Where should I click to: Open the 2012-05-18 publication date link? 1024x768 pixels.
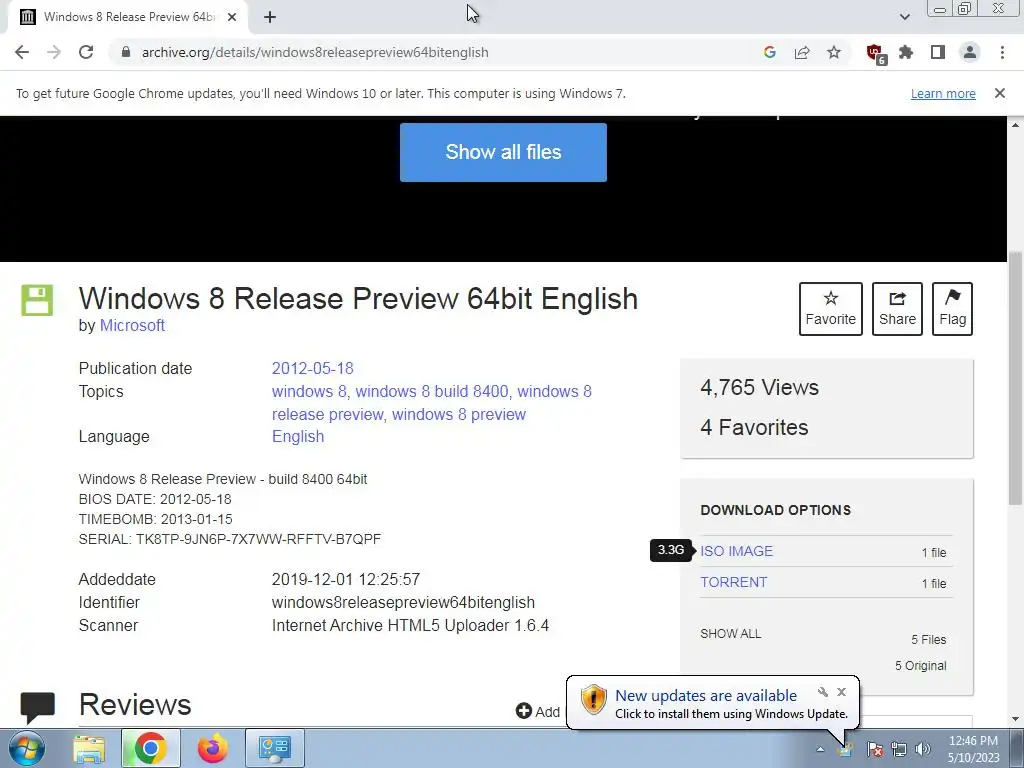[312, 368]
